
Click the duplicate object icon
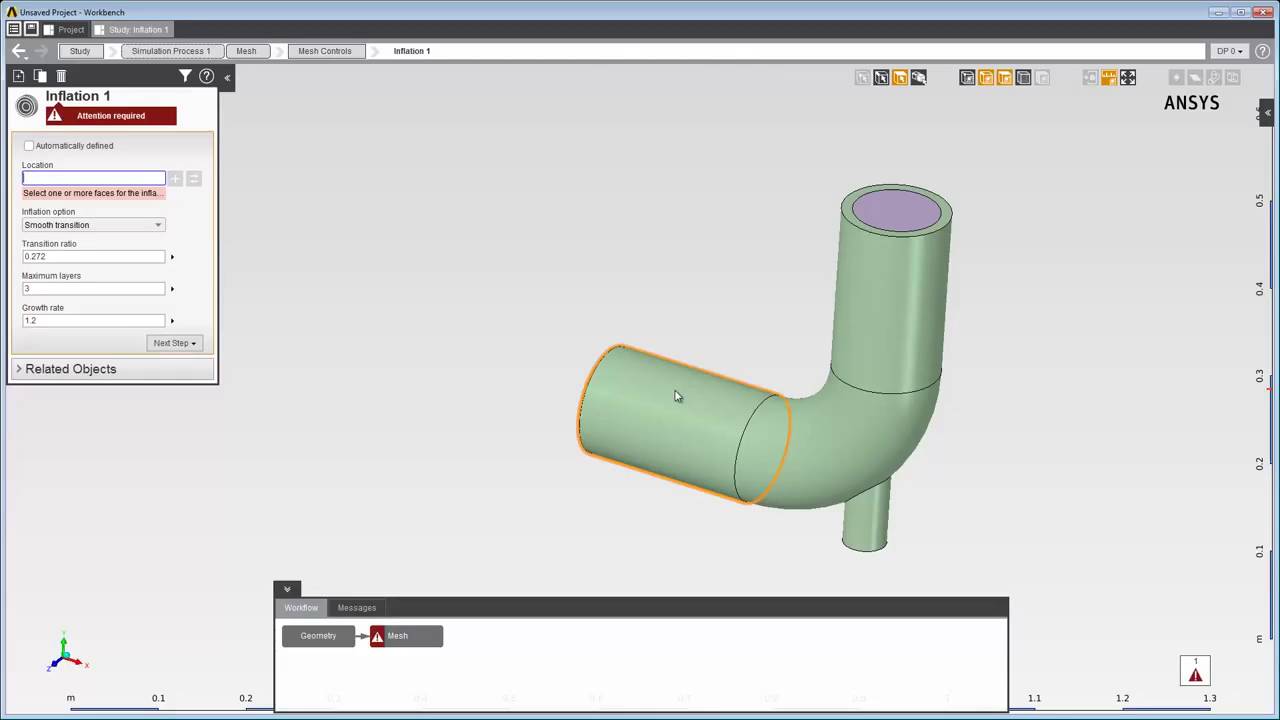pyautogui.click(x=40, y=76)
